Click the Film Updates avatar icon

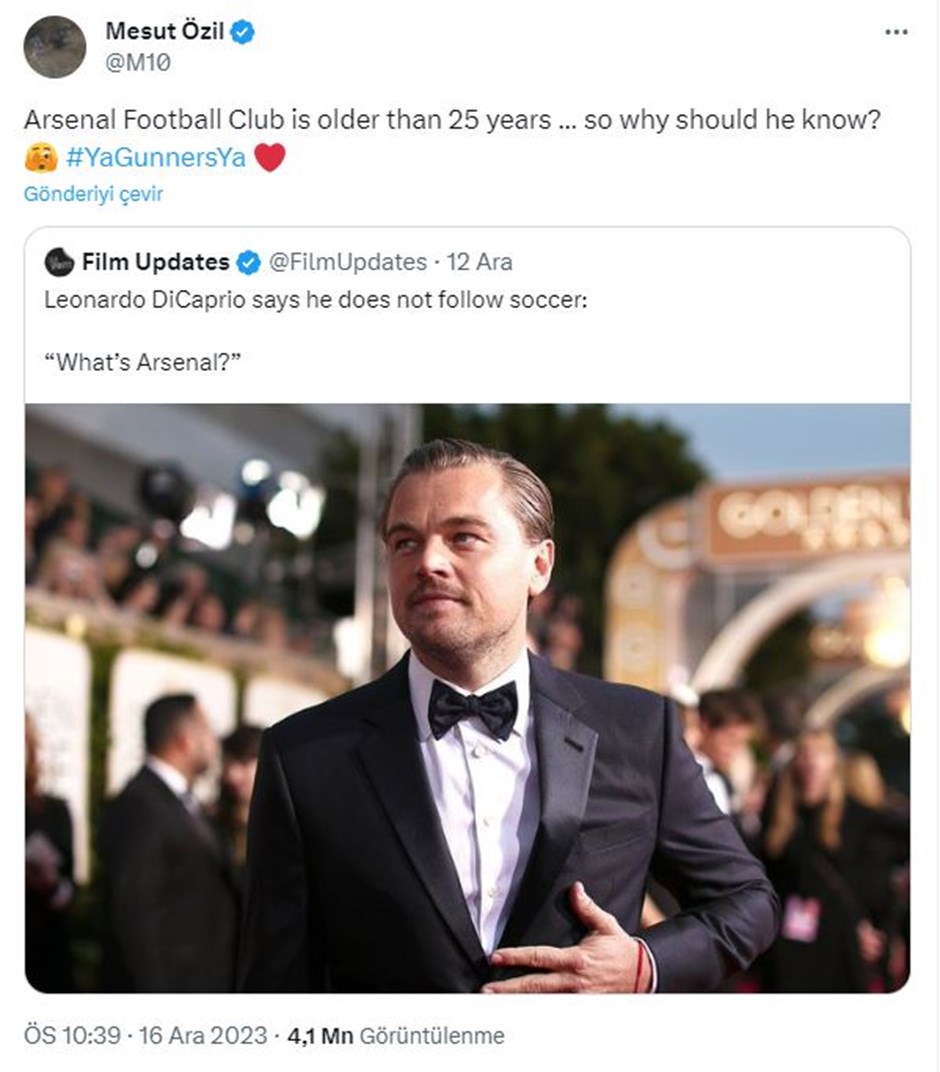tap(58, 262)
